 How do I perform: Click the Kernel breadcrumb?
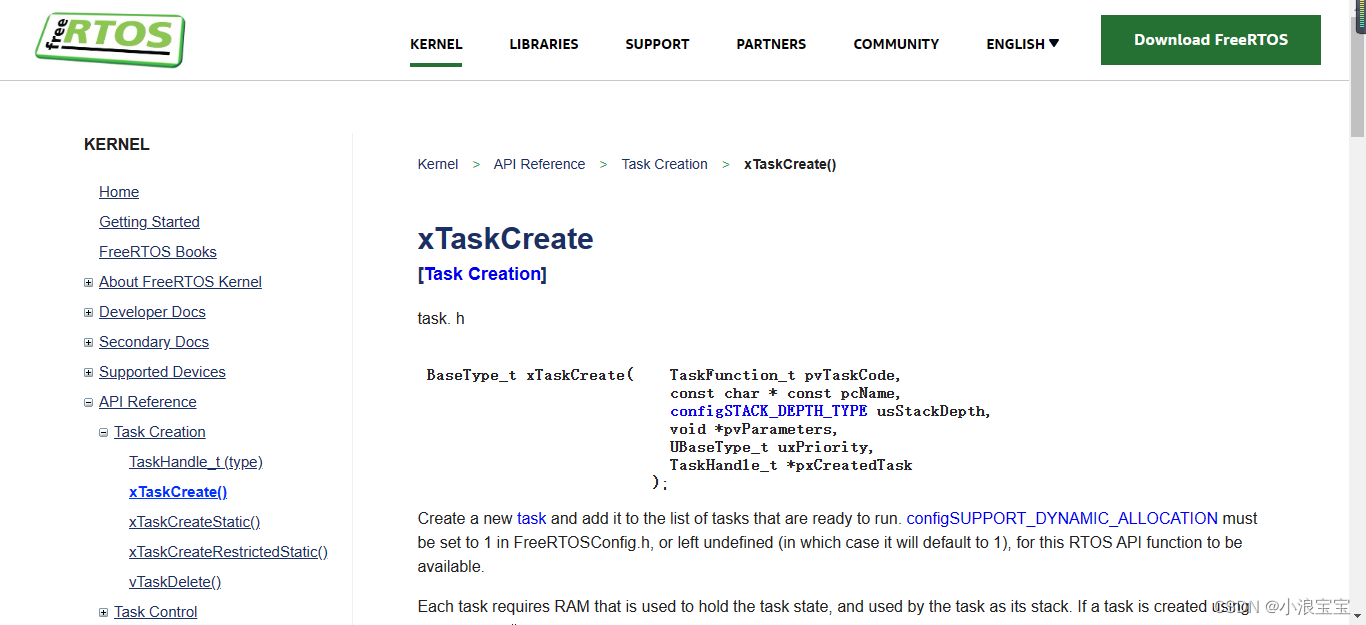[x=438, y=164]
